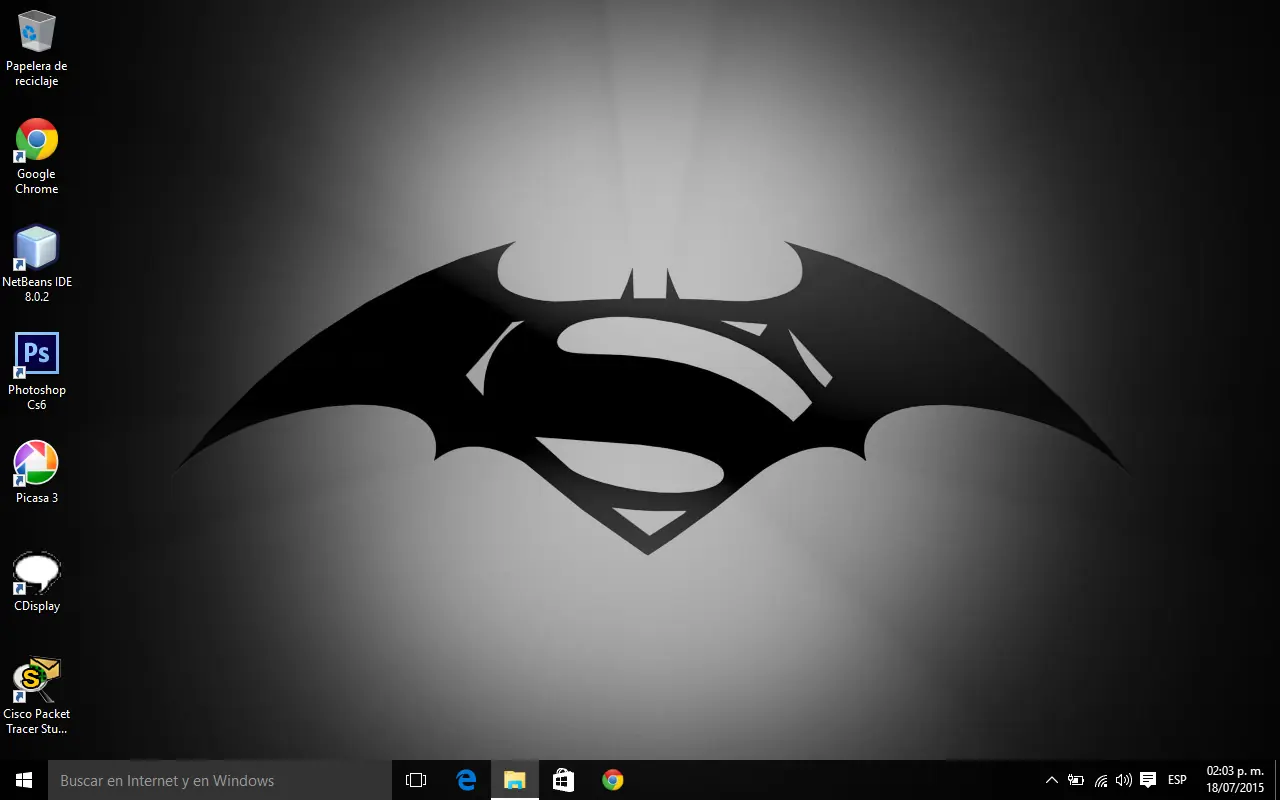Expand the hidden system tray icons chevron
Image resolution: width=1280 pixels, height=800 pixels.
[1051, 780]
